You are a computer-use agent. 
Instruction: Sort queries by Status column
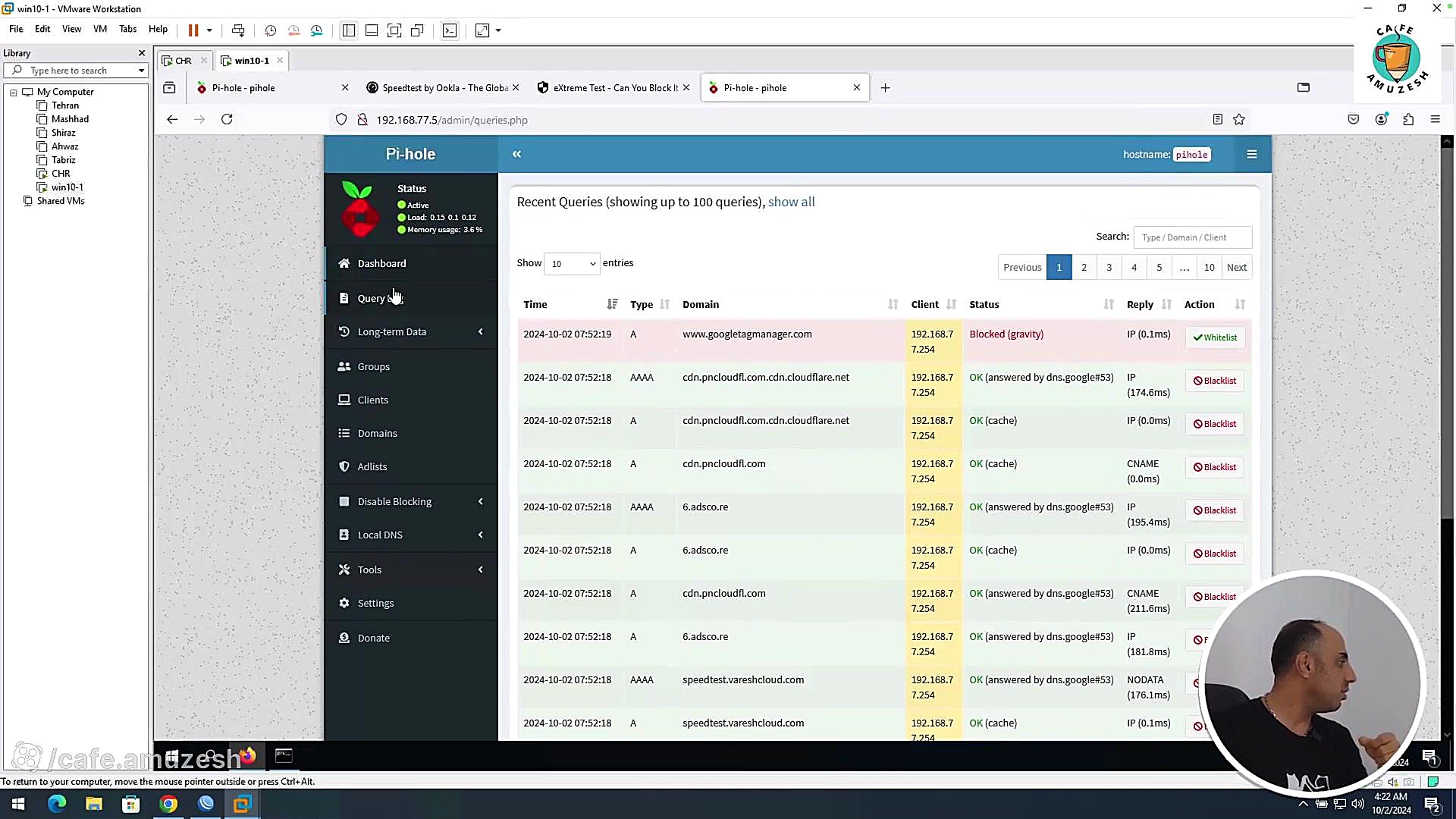[x=1042, y=304]
